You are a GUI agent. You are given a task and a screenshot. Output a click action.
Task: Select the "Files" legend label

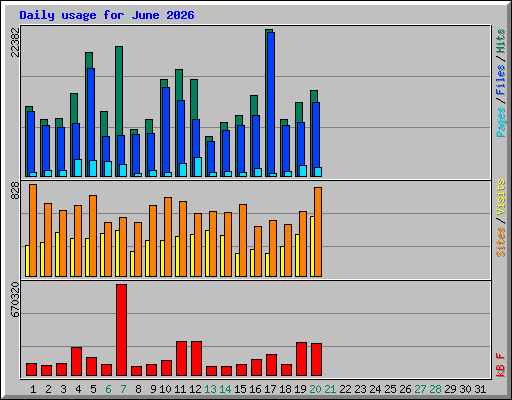pyautogui.click(x=501, y=80)
